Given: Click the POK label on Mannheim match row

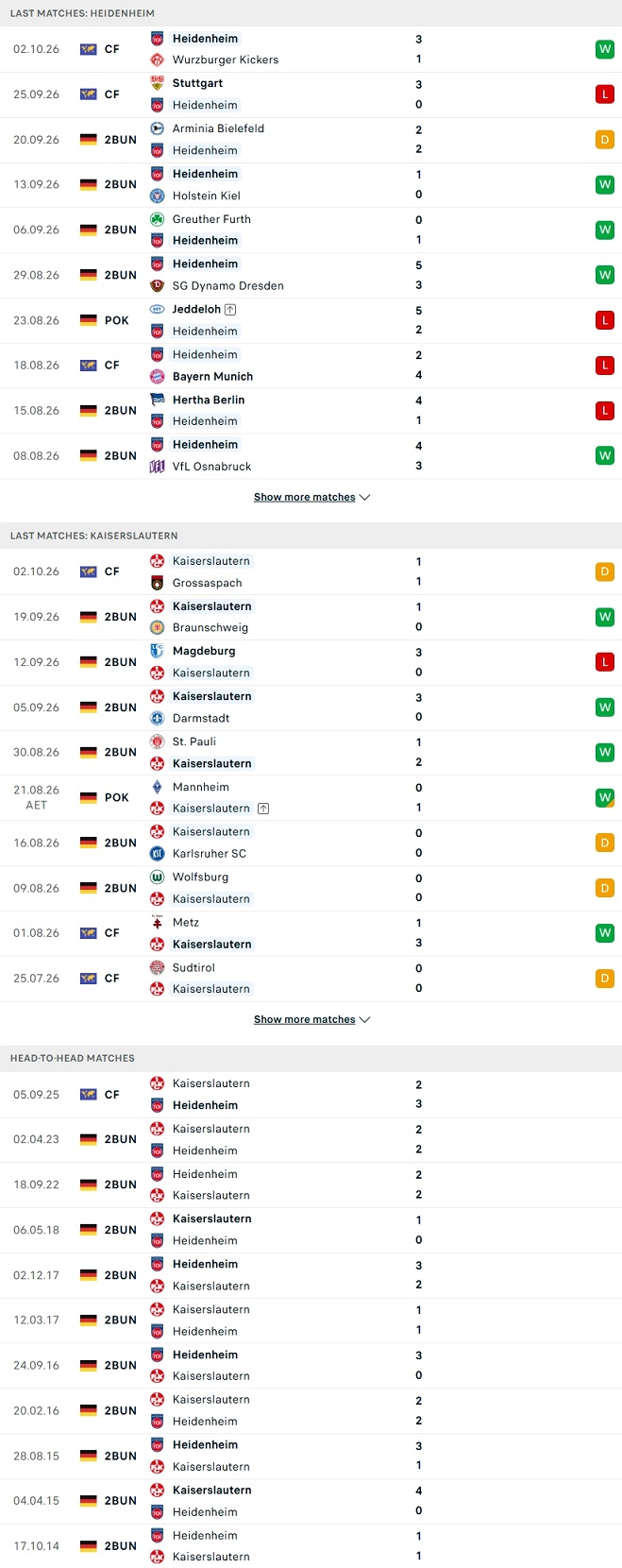Looking at the screenshot, I should pos(117,797).
